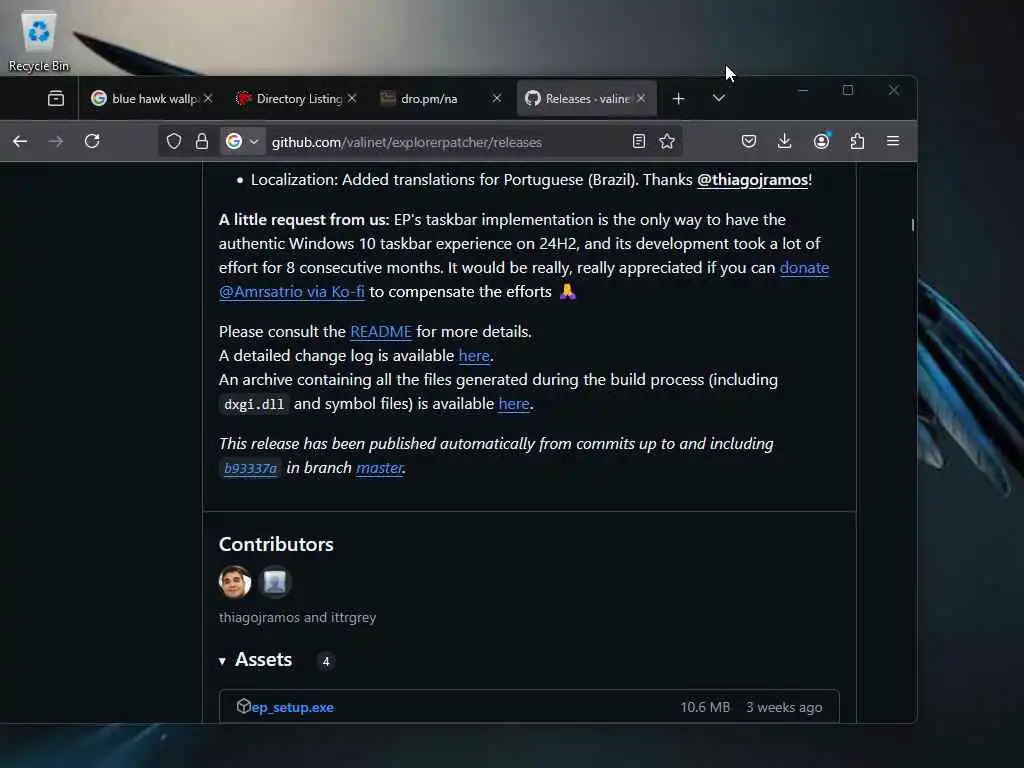Viewport: 1024px width, 768px height.
Task: Click the '3 weeks ago' timestamp
Action: coord(784,707)
